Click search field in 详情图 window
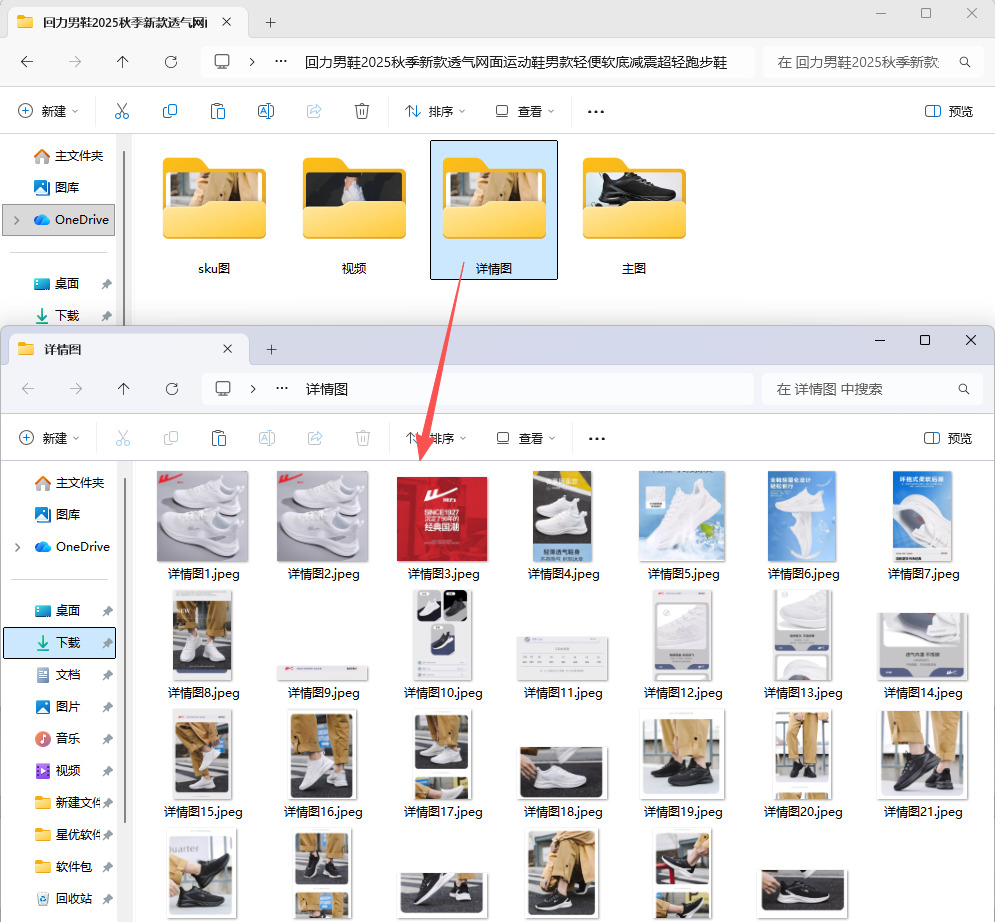The image size is (995, 922). 873,389
